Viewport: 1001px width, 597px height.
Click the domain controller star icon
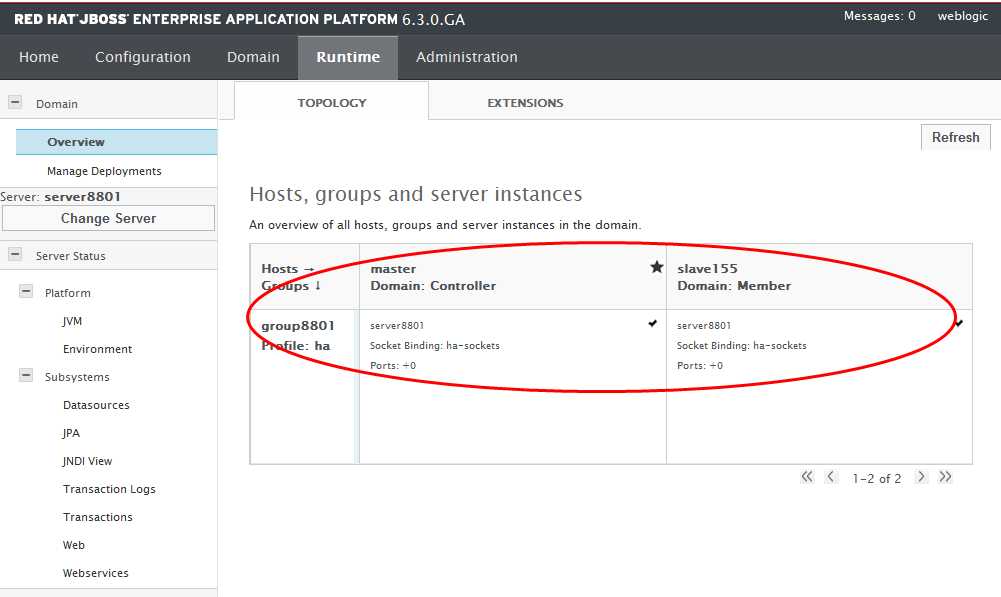(x=656, y=267)
